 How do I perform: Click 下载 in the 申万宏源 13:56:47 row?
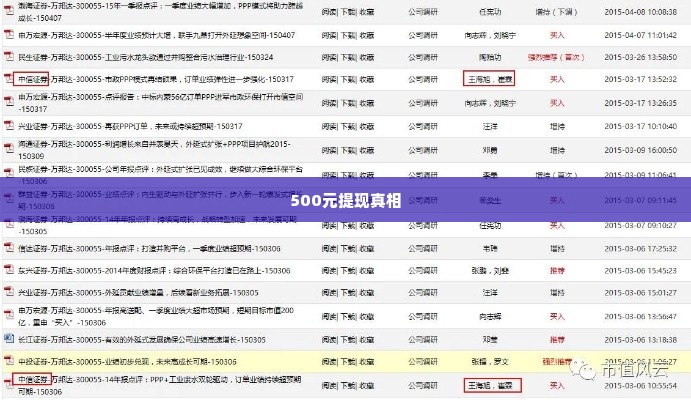[348, 316]
